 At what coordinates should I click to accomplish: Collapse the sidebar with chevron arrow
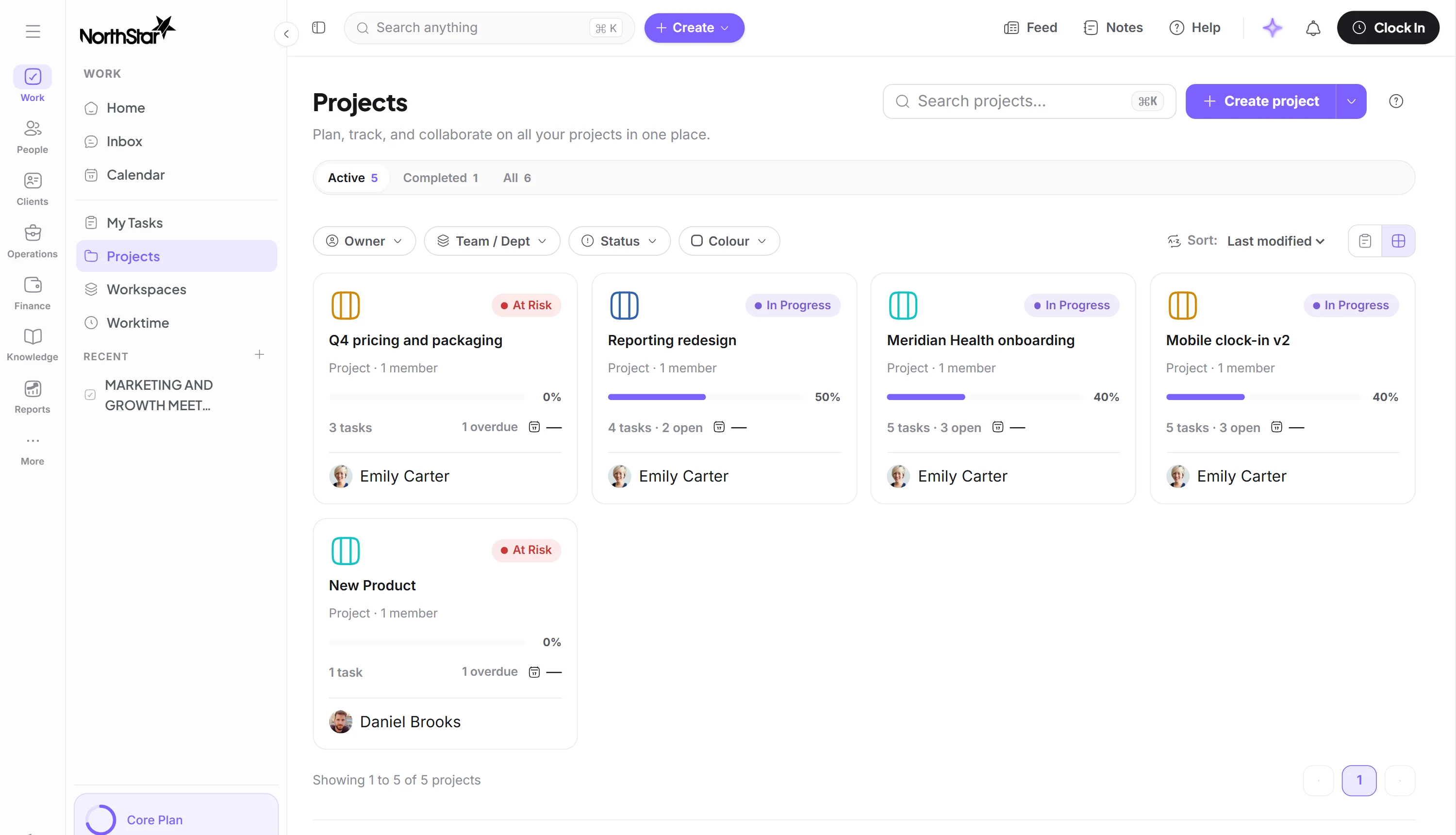286,34
